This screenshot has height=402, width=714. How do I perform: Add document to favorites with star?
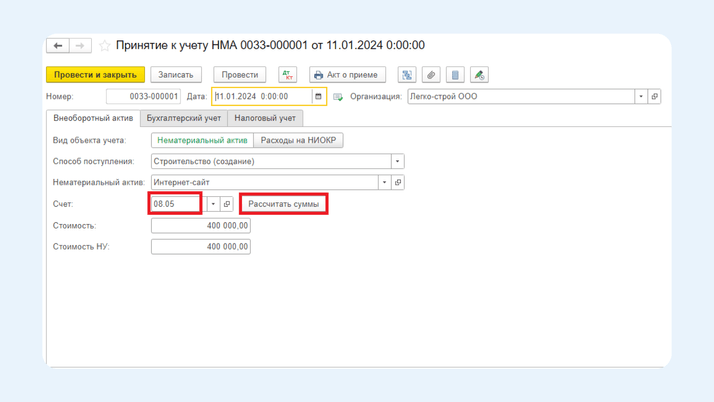104,46
